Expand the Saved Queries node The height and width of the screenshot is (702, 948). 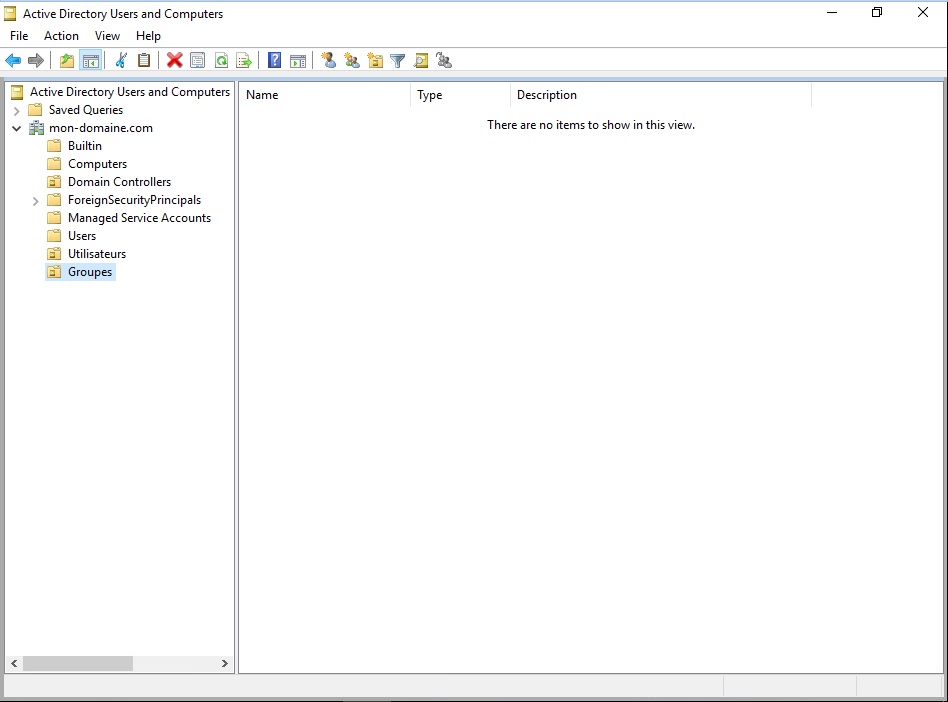(17, 111)
